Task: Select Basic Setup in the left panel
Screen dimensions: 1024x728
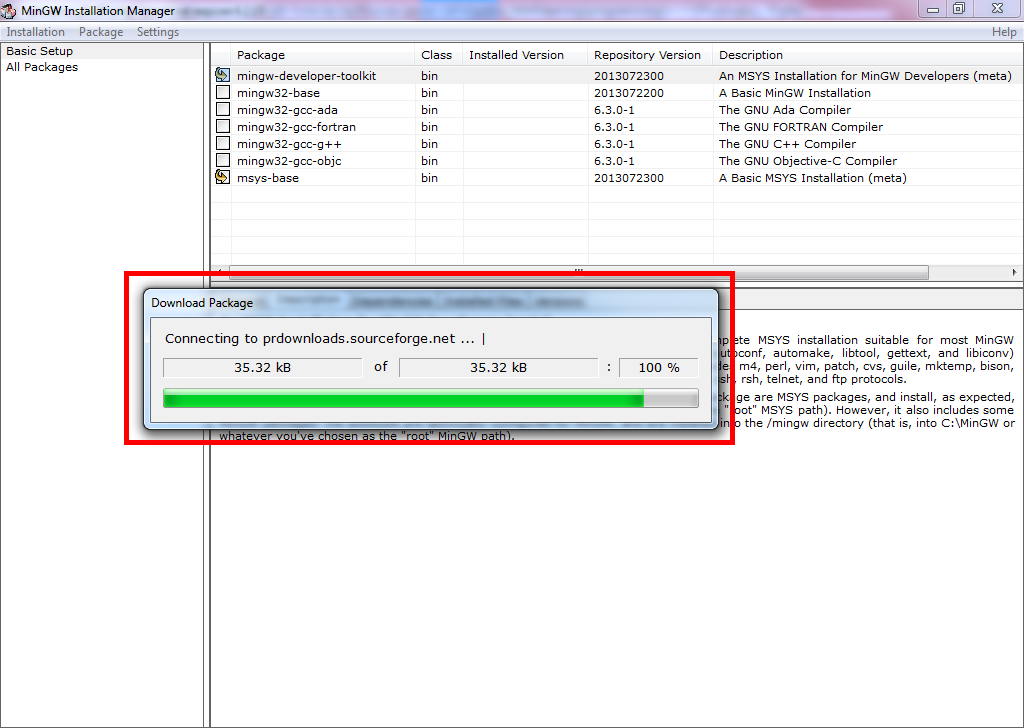Action: pyautogui.click(x=40, y=51)
